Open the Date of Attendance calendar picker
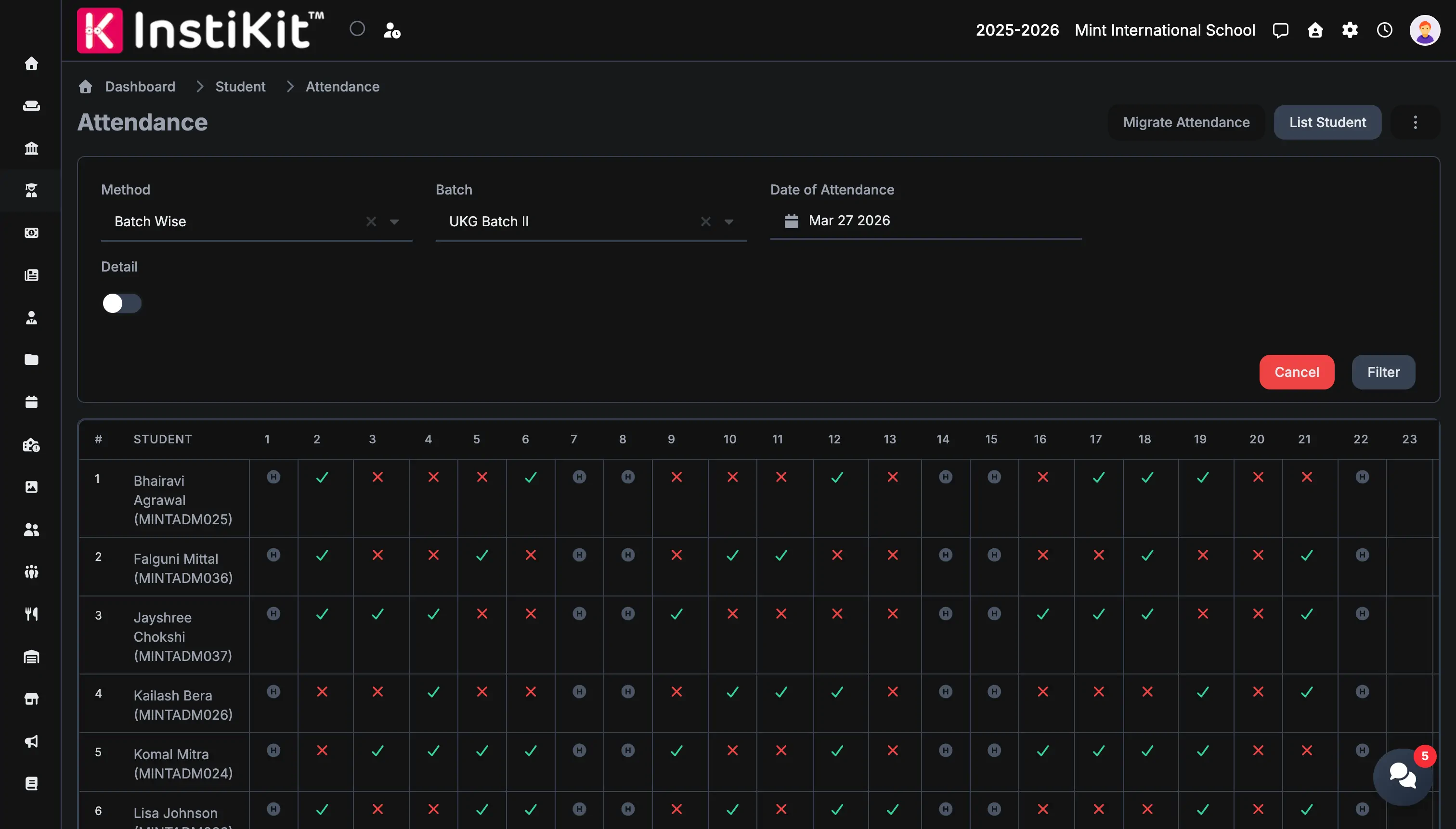The height and width of the screenshot is (829, 1456). click(x=791, y=221)
